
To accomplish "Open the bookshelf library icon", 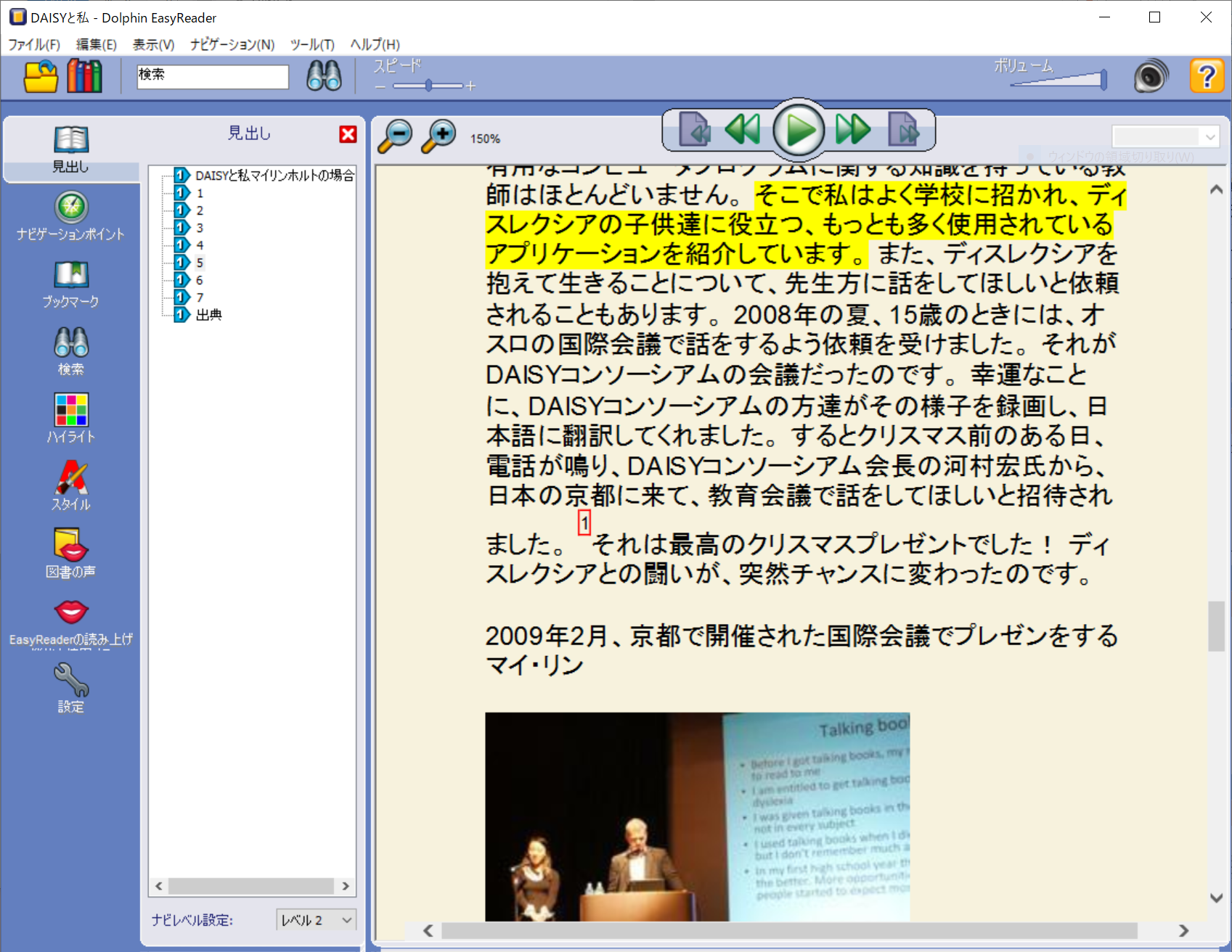I will point(85,76).
